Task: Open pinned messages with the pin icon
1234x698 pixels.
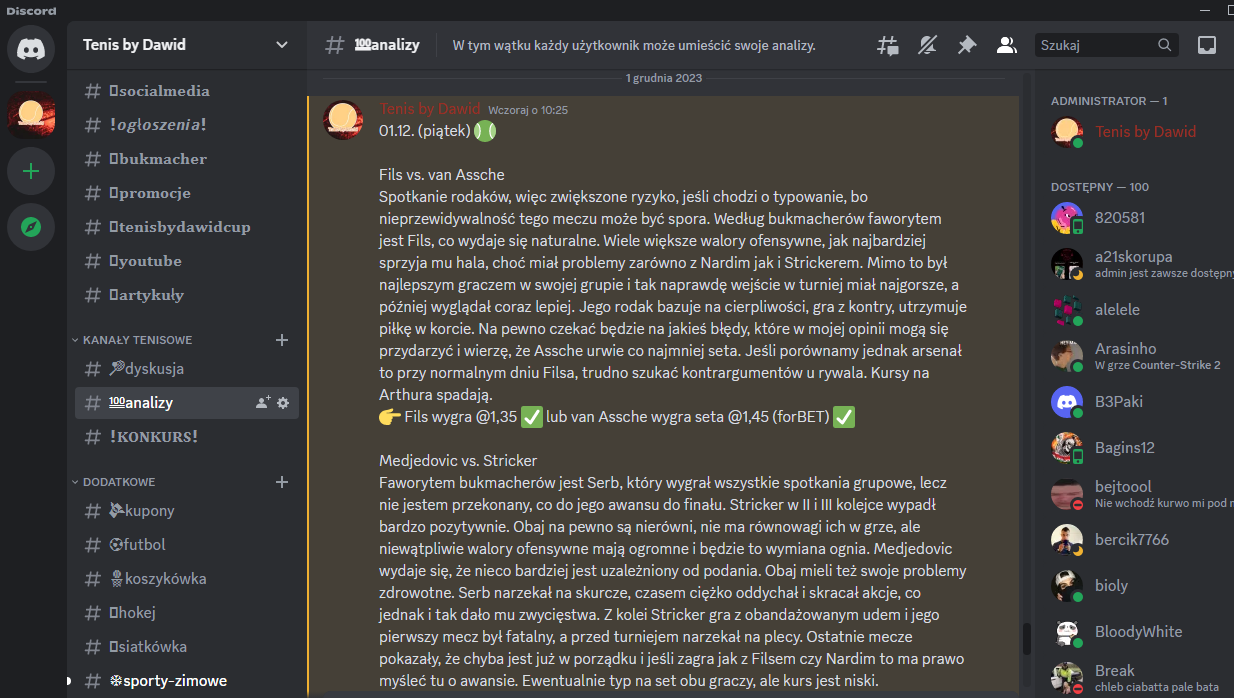Action: (966, 45)
